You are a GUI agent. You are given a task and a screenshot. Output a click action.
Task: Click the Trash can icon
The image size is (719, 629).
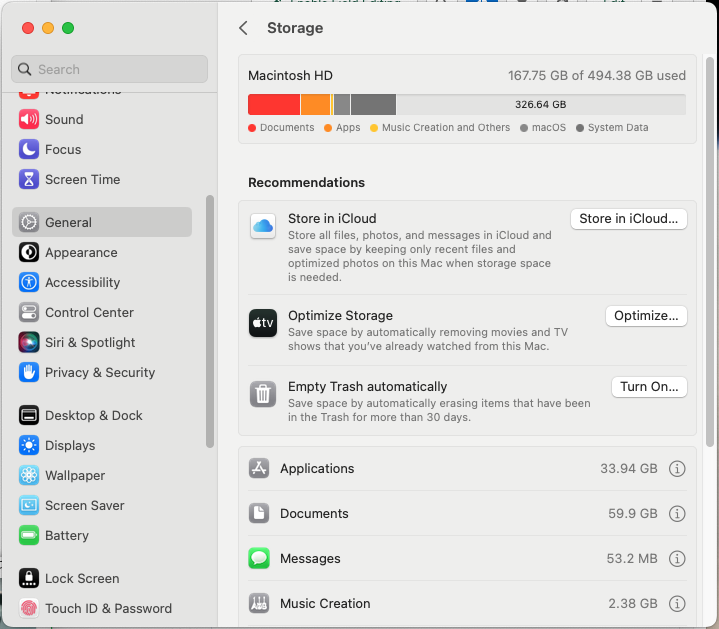coord(263,394)
